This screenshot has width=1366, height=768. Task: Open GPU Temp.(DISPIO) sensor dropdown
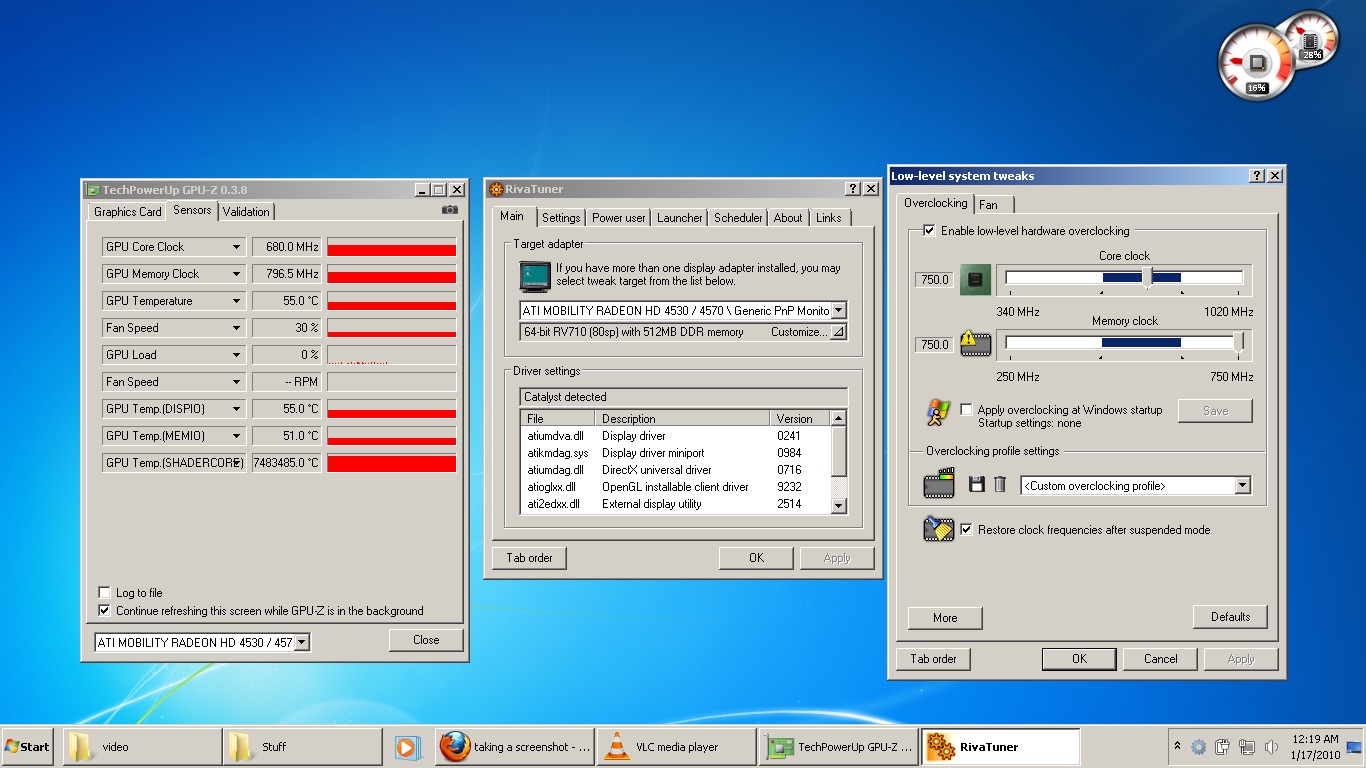tap(237, 409)
